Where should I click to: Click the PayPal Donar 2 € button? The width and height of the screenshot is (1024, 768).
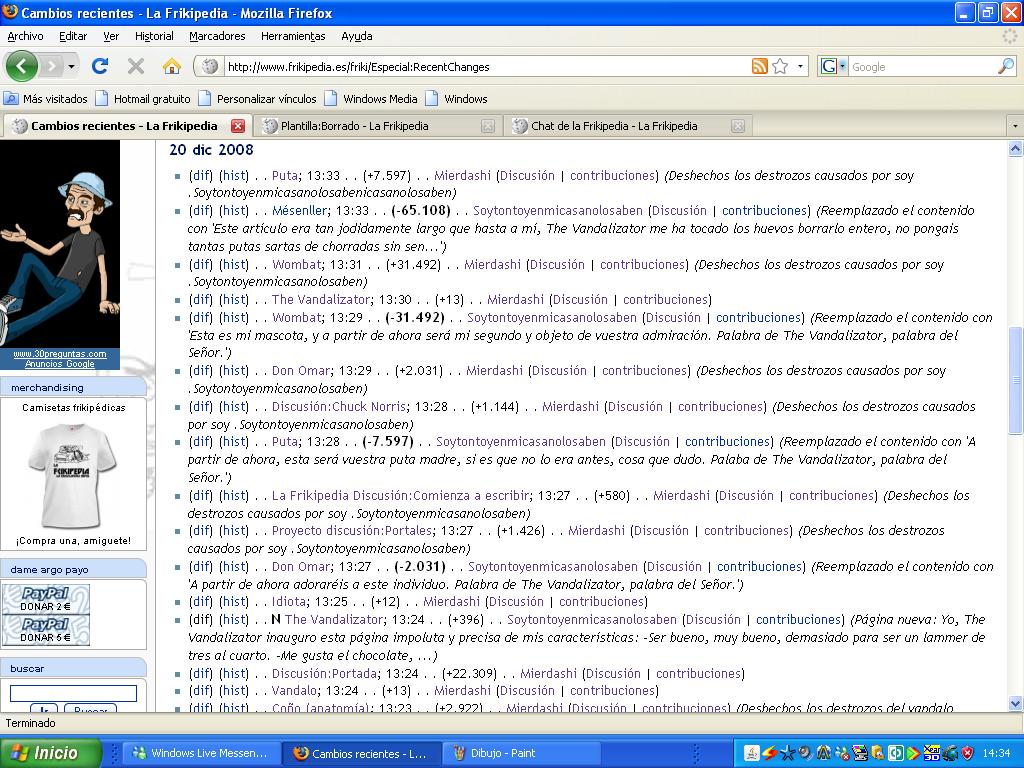(x=46, y=600)
